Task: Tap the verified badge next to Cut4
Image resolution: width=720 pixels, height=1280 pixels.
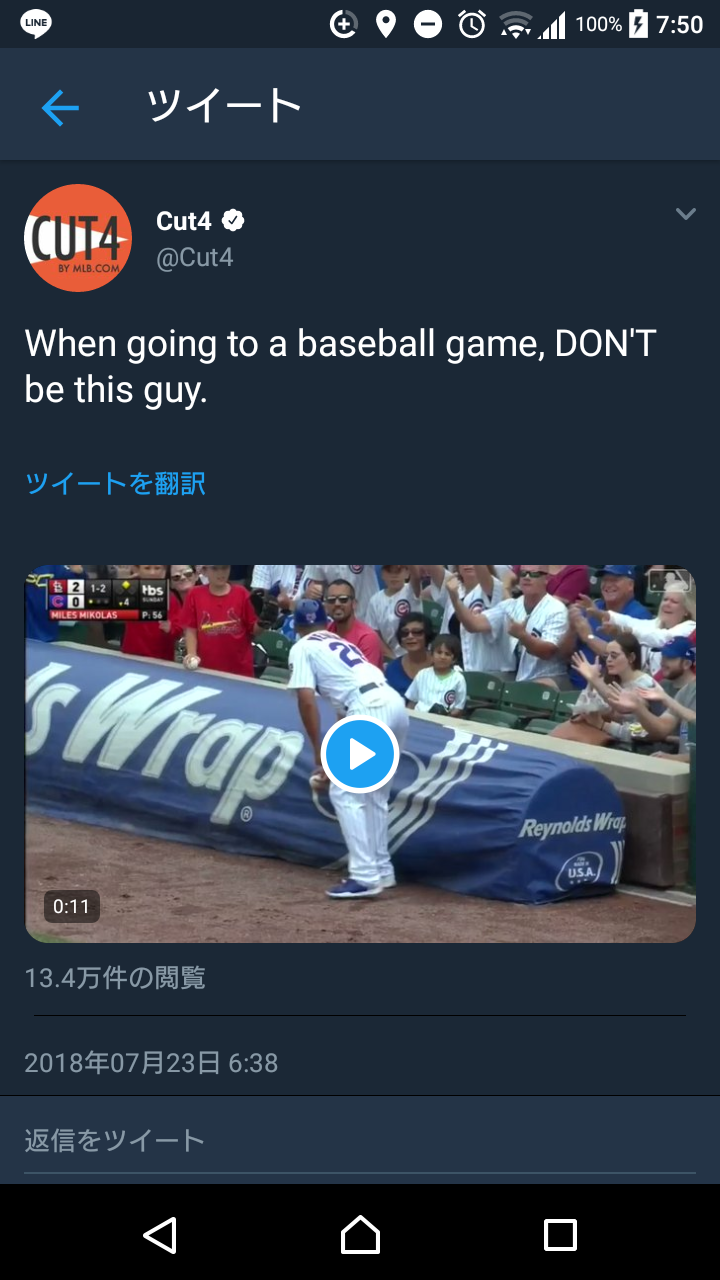Action: coord(234,221)
